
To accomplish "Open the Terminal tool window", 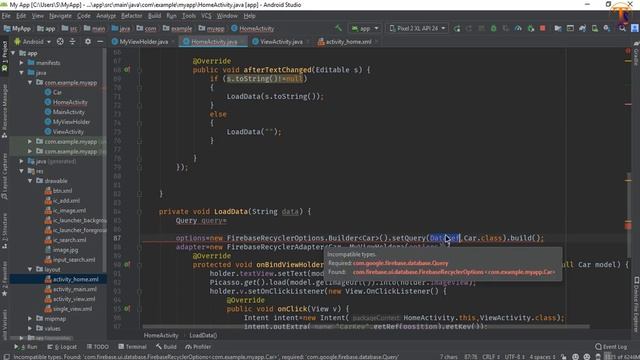I will (x=132, y=347).
